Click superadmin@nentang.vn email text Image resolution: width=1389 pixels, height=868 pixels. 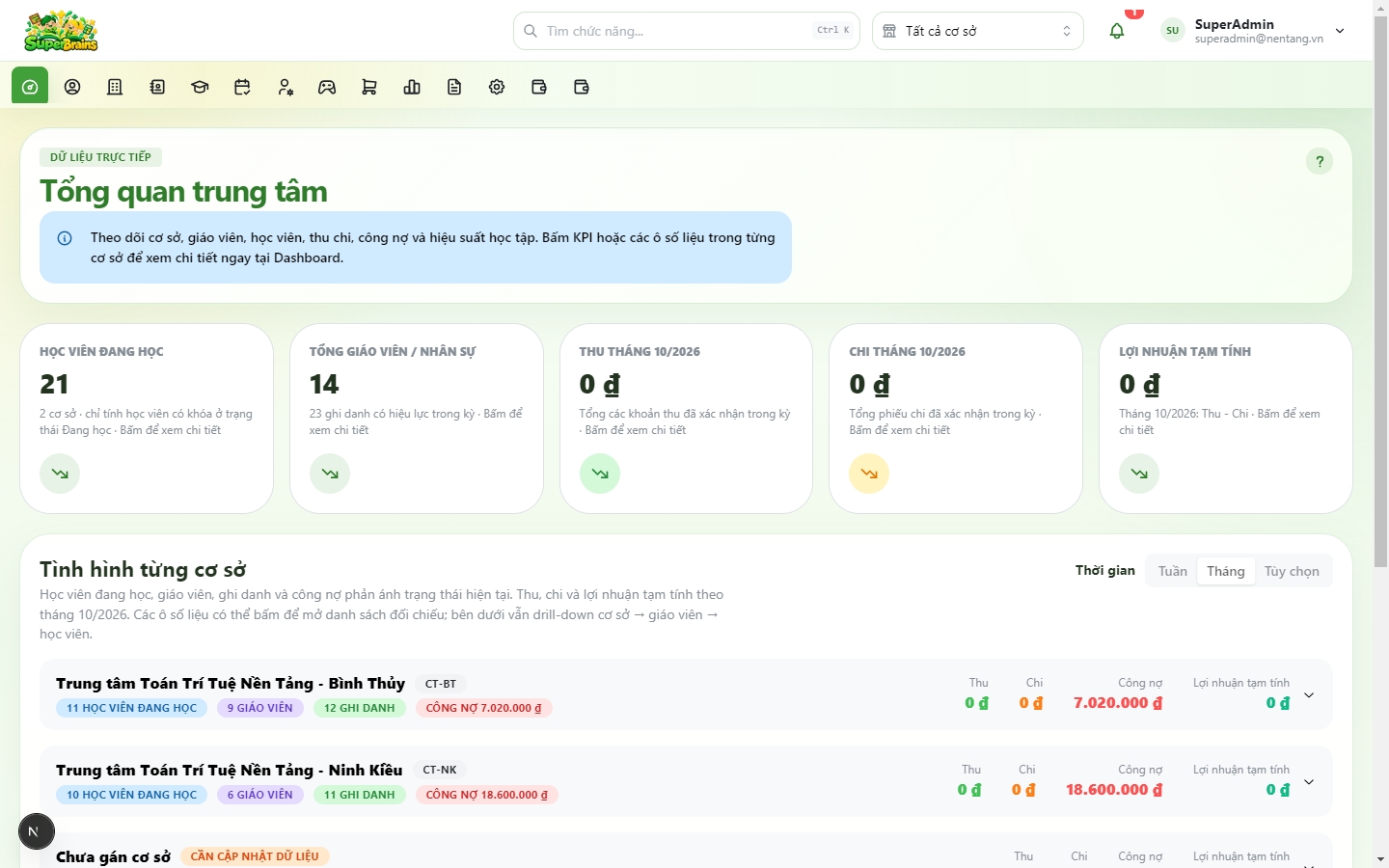pos(1259,40)
